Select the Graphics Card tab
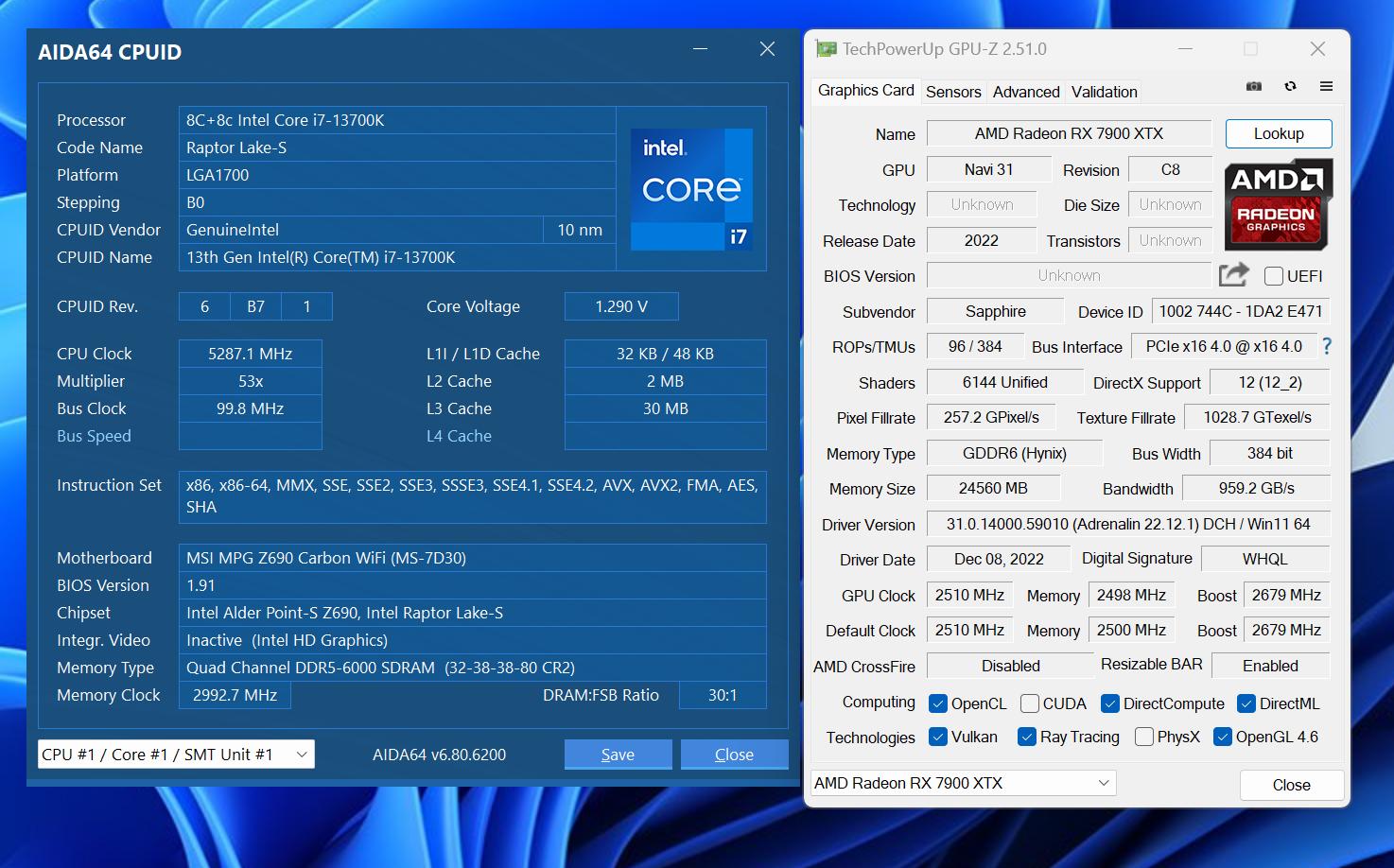Image resolution: width=1394 pixels, height=868 pixels. 865,91
